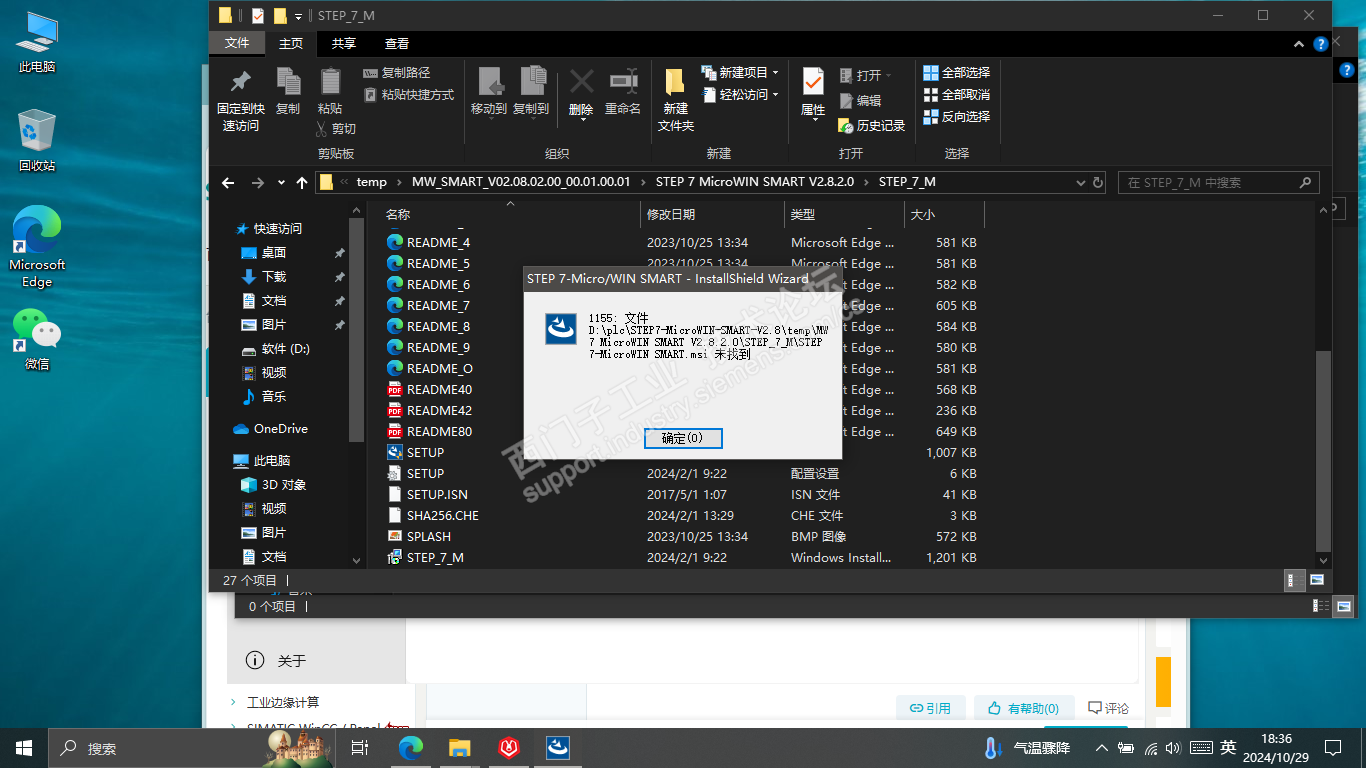Switch to large icons view in STEP_7_M status bar
Image resolution: width=1366 pixels, height=768 pixels.
(x=1317, y=580)
